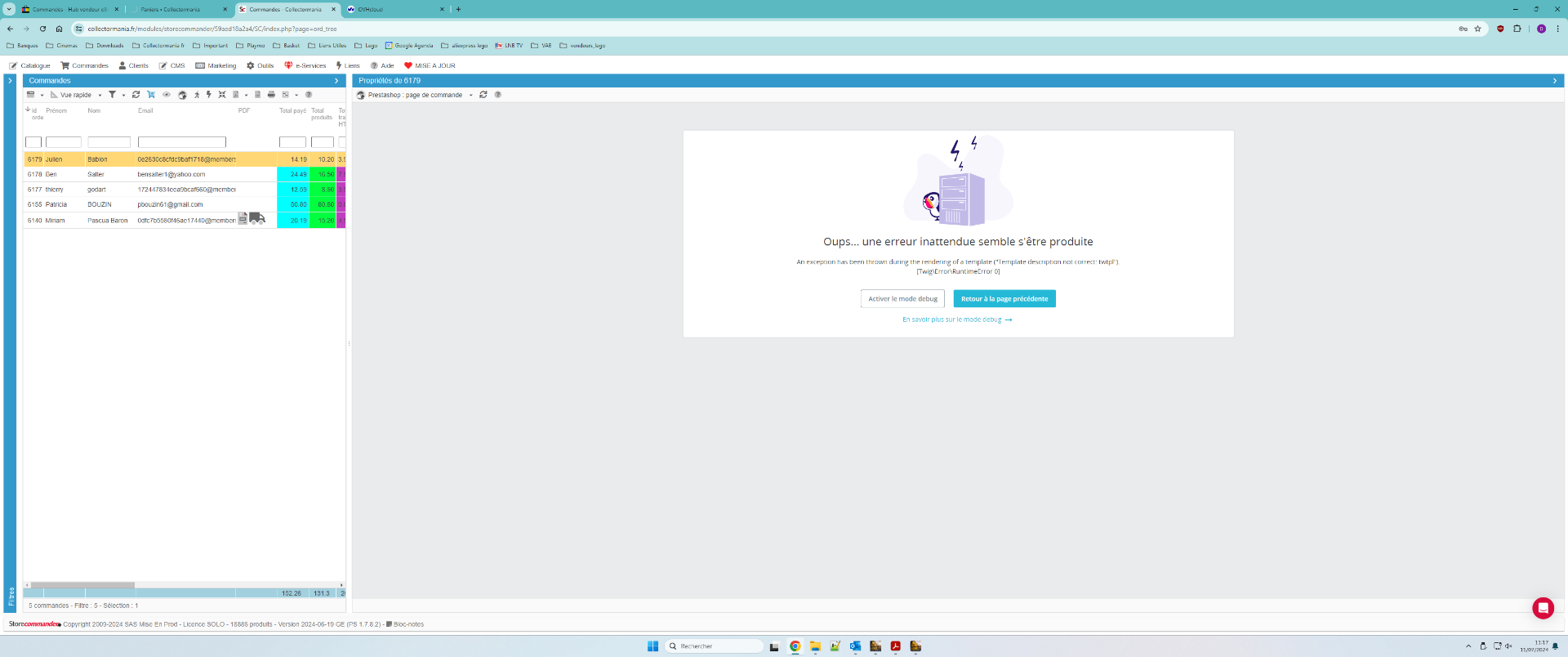1568x657 pixels.
Task: Click the lightning bolt quick action icon
Action: pyautogui.click(x=209, y=95)
